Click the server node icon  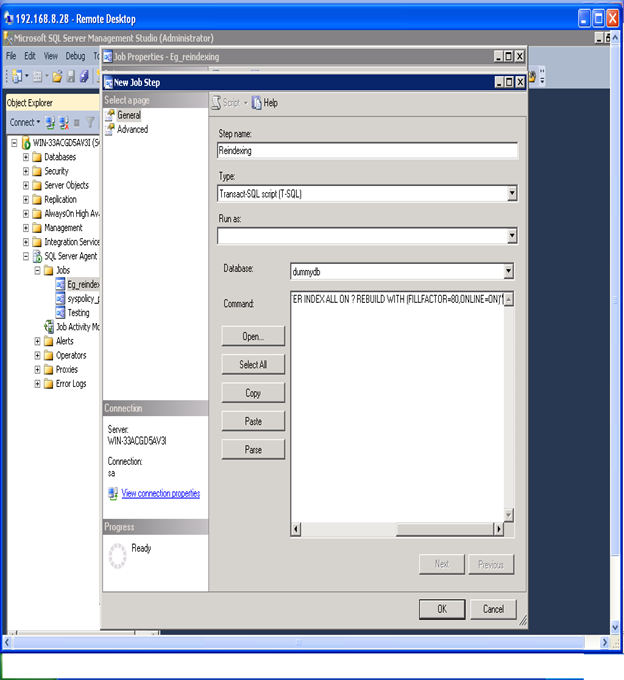pyautogui.click(x=26, y=143)
